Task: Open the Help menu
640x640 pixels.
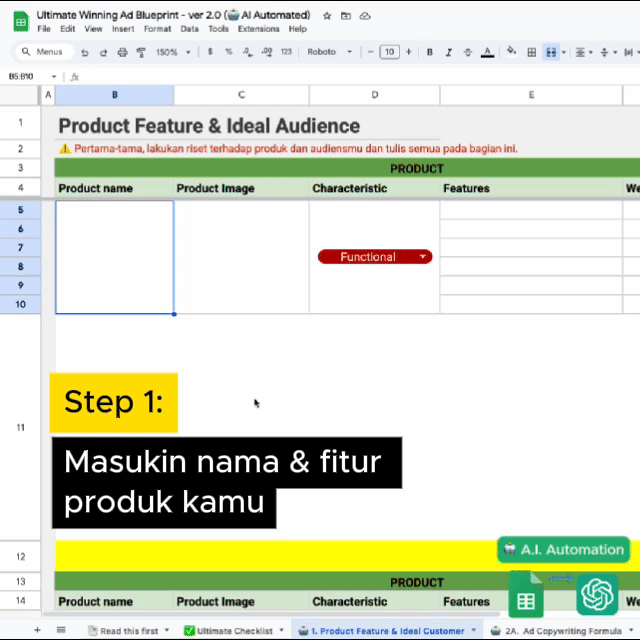Action: click(298, 29)
